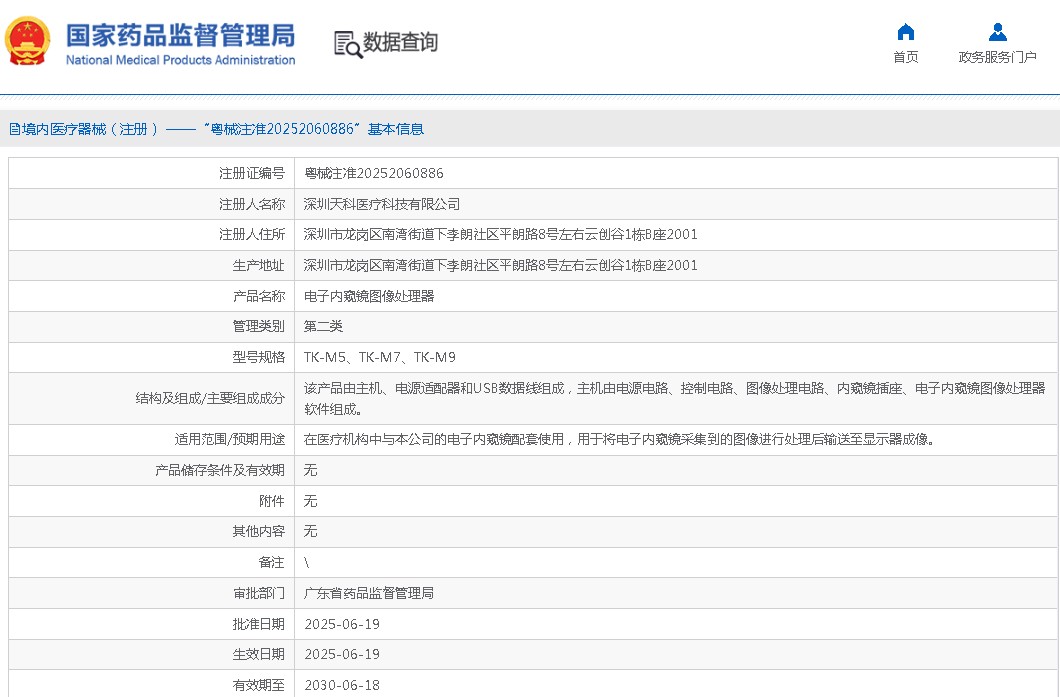Select 无 value in 其他内容 row

[x=310, y=531]
